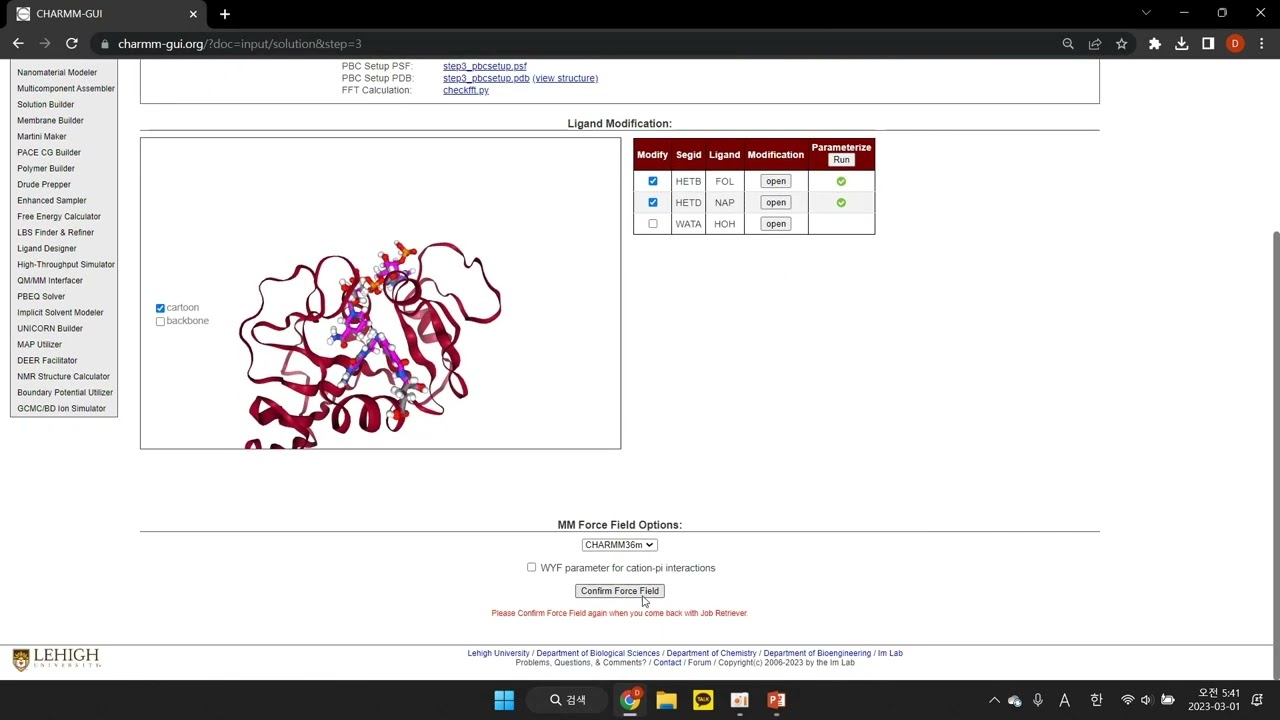Open File Explorer from the taskbar
Screen dimensions: 1280x720
point(666,700)
